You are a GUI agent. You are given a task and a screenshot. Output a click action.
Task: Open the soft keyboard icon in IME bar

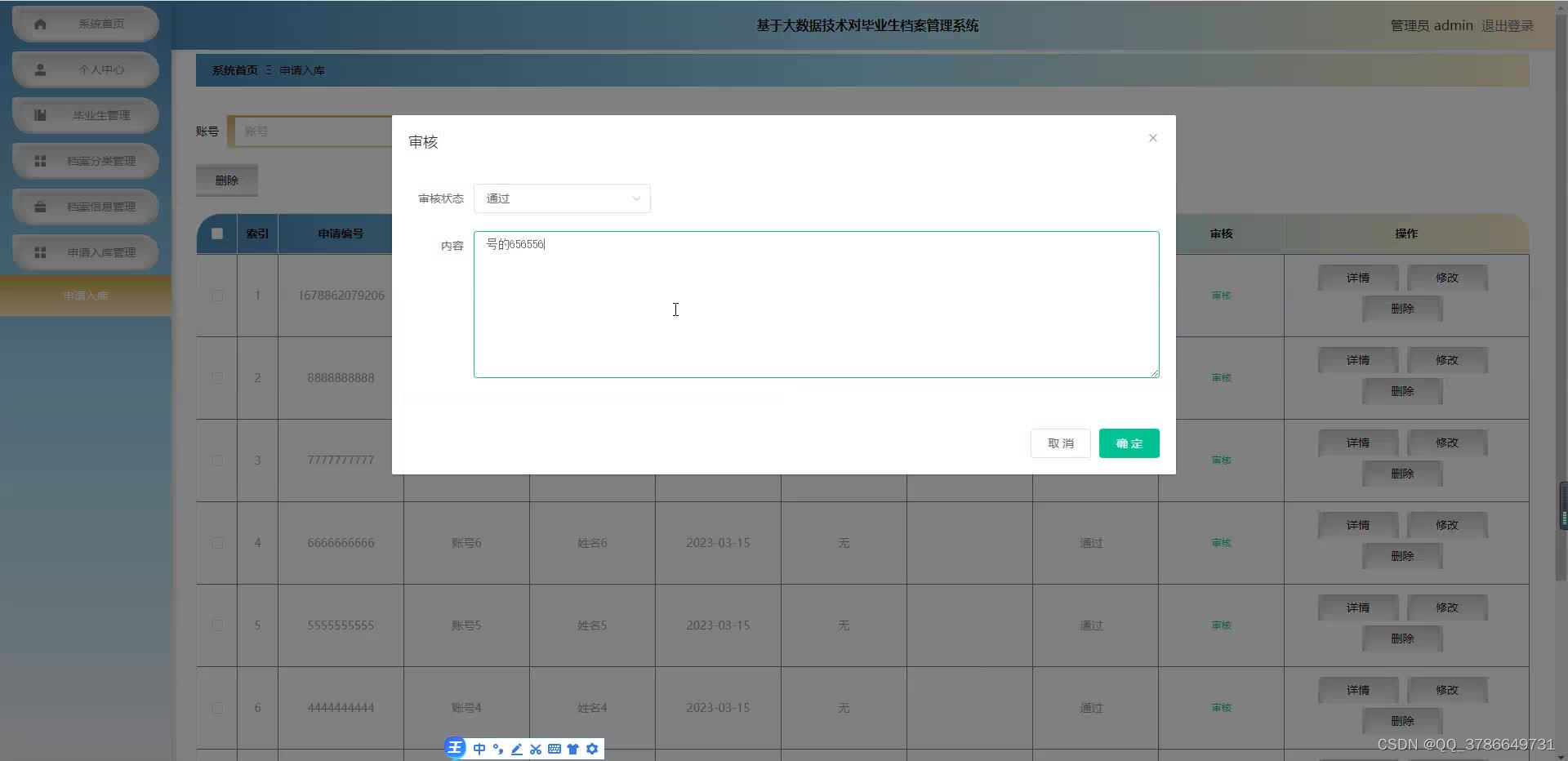(555, 749)
